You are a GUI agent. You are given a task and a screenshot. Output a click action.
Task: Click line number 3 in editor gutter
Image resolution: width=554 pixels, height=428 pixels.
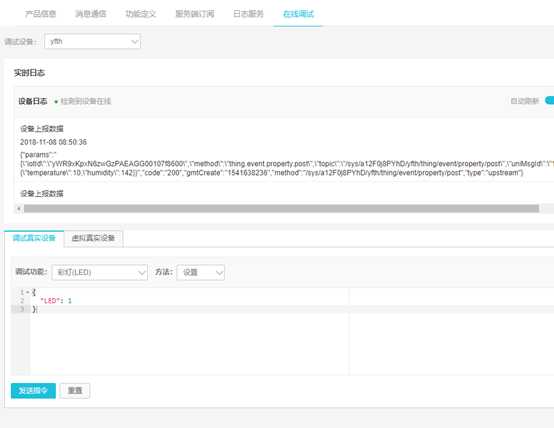[22, 309]
